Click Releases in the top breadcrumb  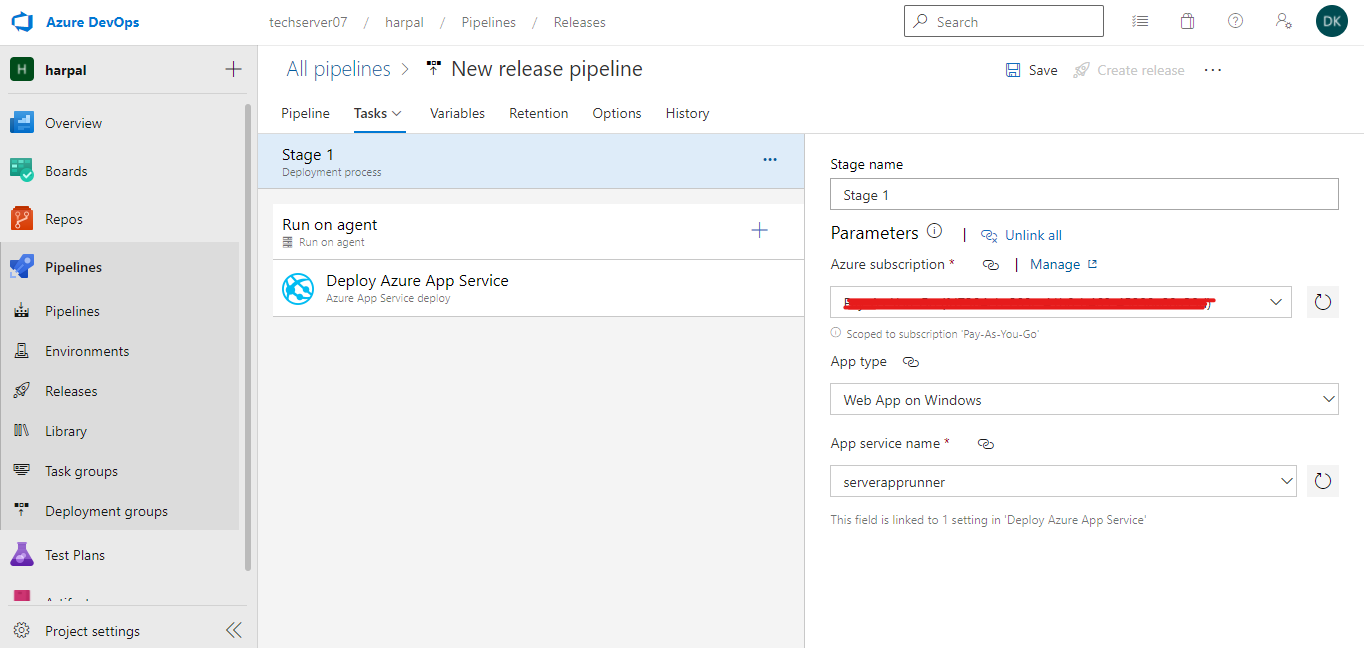pos(580,22)
